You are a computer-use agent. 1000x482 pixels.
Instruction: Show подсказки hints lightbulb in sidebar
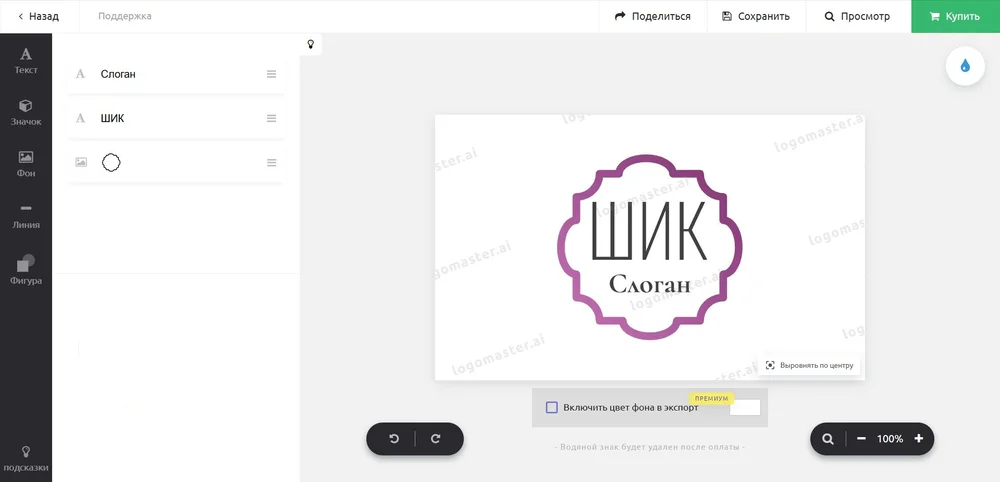[x=26, y=458]
